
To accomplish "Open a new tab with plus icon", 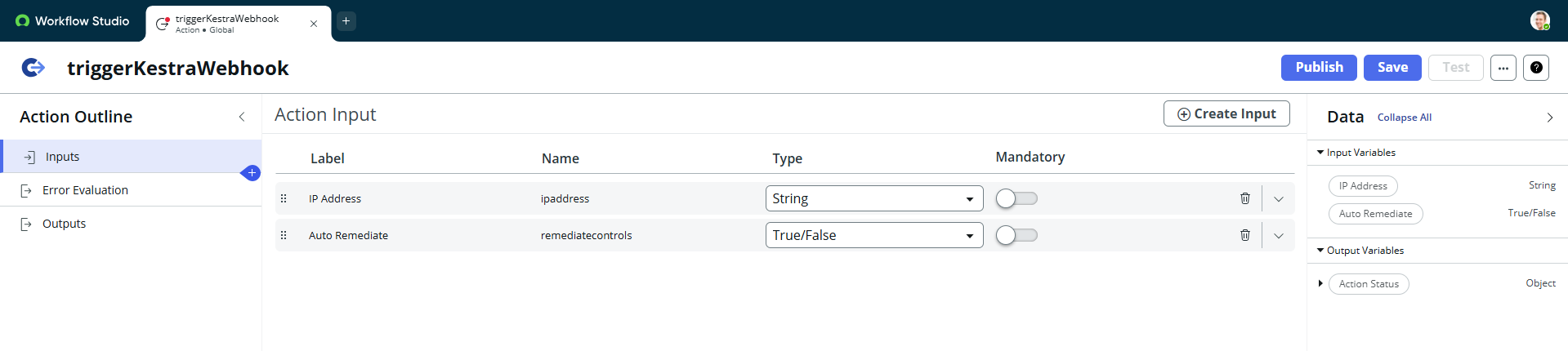I will pyautogui.click(x=346, y=21).
